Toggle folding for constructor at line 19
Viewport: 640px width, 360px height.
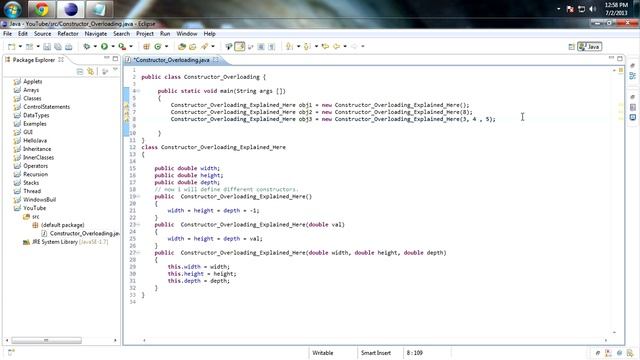pos(139,196)
